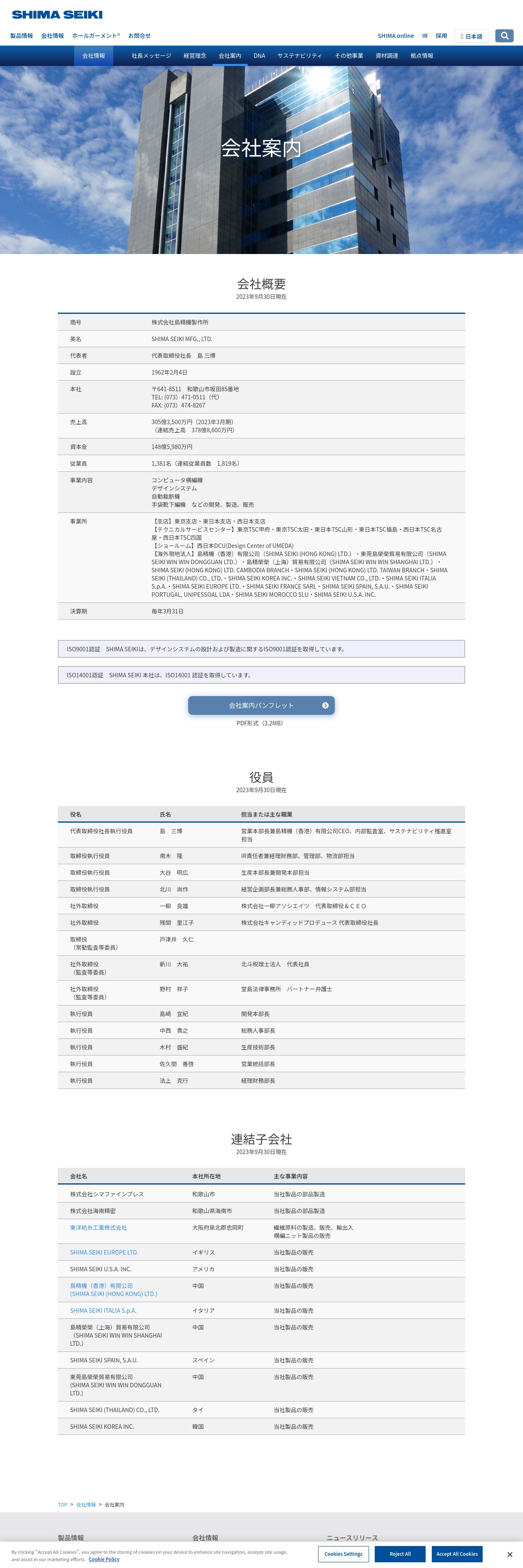This screenshot has width=523, height=1568.
Task: Click the 連結子会社 section heading
Action: point(261,1139)
